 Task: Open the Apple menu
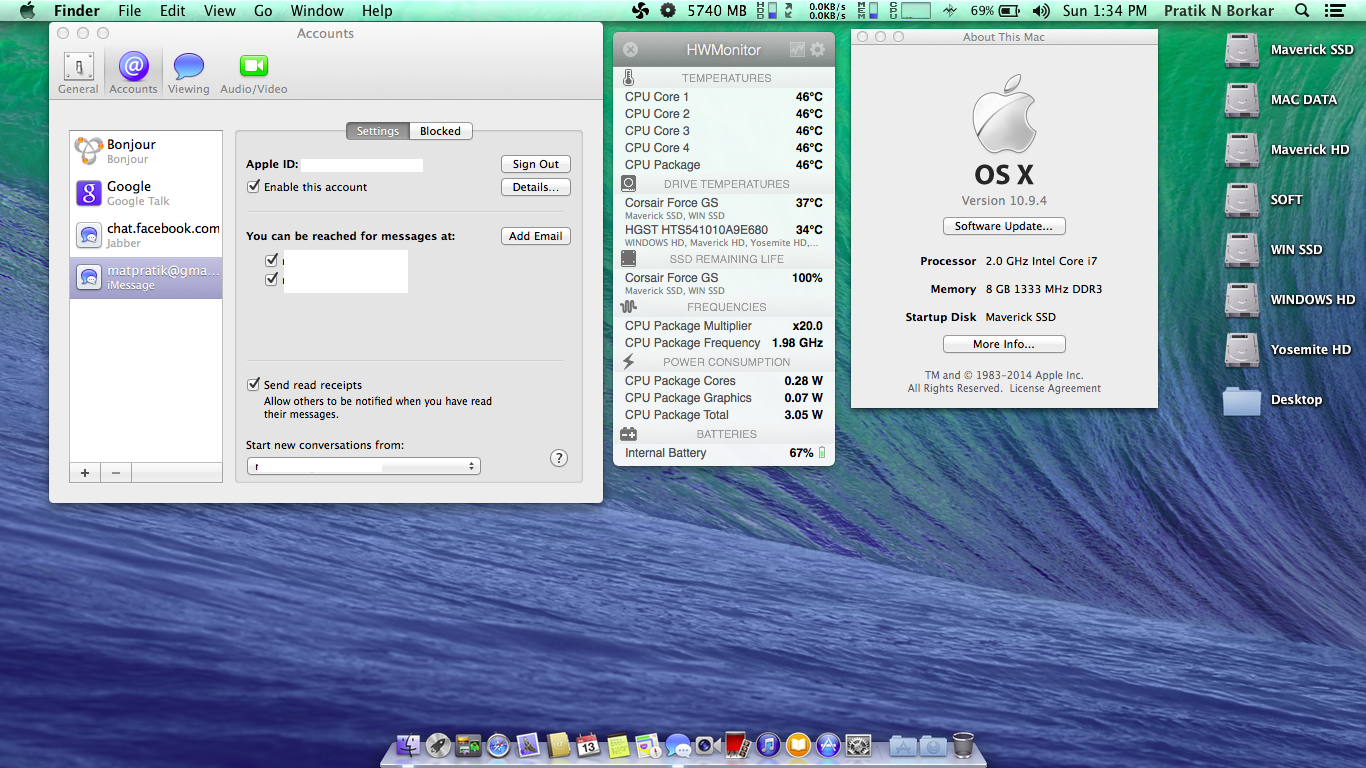[27, 11]
